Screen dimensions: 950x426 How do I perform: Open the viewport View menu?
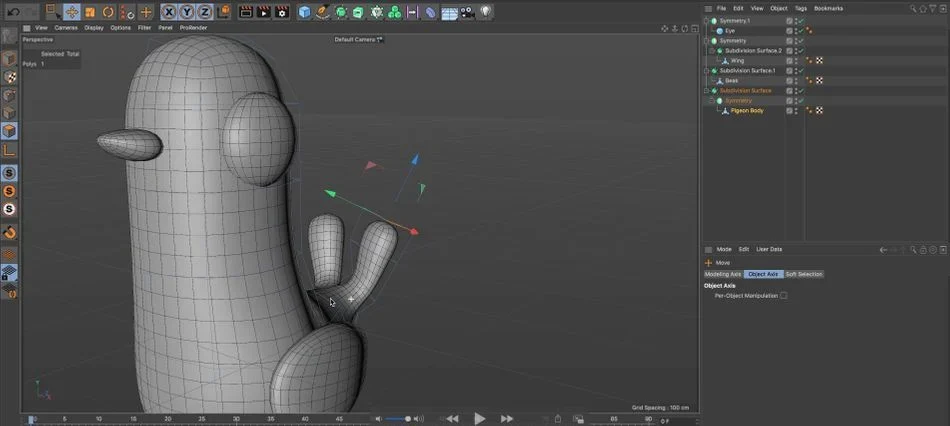41,28
